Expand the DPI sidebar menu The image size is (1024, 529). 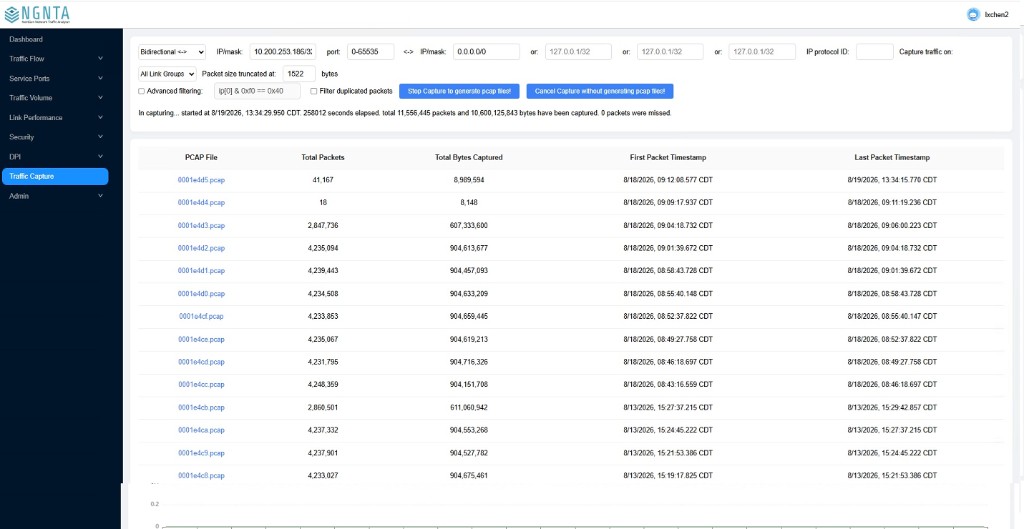point(55,157)
